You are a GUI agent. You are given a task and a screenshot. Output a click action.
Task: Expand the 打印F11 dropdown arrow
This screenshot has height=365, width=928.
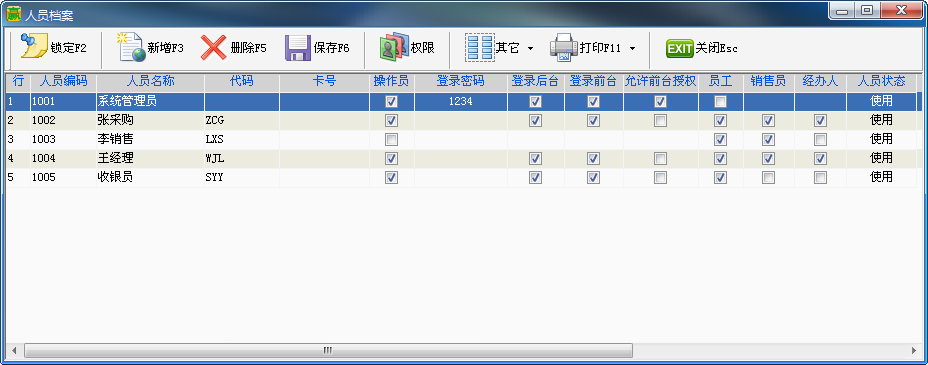632,49
